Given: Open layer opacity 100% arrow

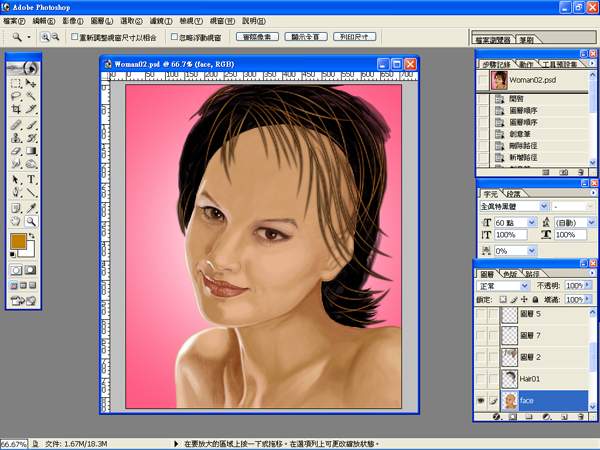Looking at the screenshot, I should point(588,285).
